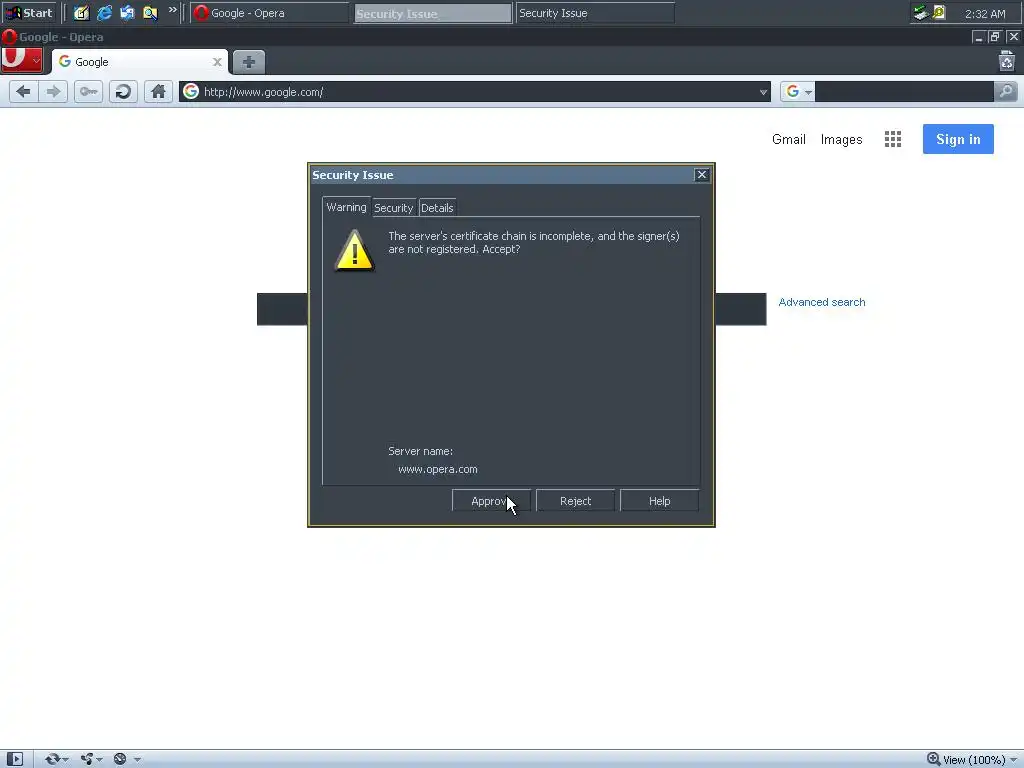Image resolution: width=1024 pixels, height=768 pixels.
Task: Switch to the Security tab
Action: (x=393, y=208)
